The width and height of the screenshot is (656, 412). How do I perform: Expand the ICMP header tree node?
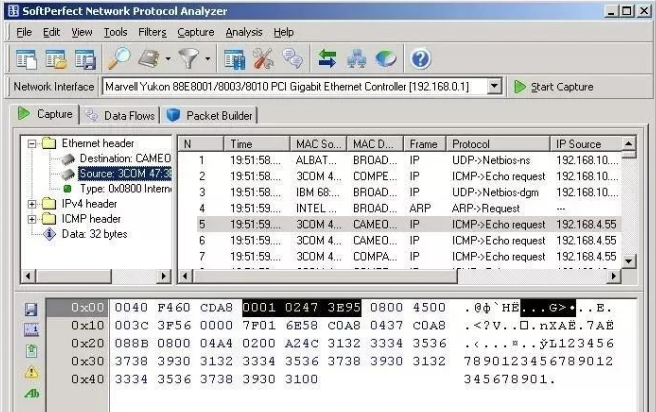32,219
